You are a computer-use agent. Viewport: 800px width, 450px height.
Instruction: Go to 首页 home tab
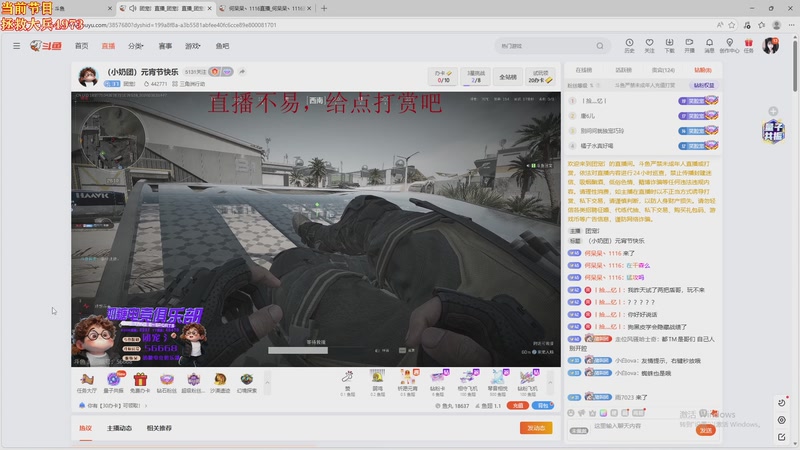[82, 46]
